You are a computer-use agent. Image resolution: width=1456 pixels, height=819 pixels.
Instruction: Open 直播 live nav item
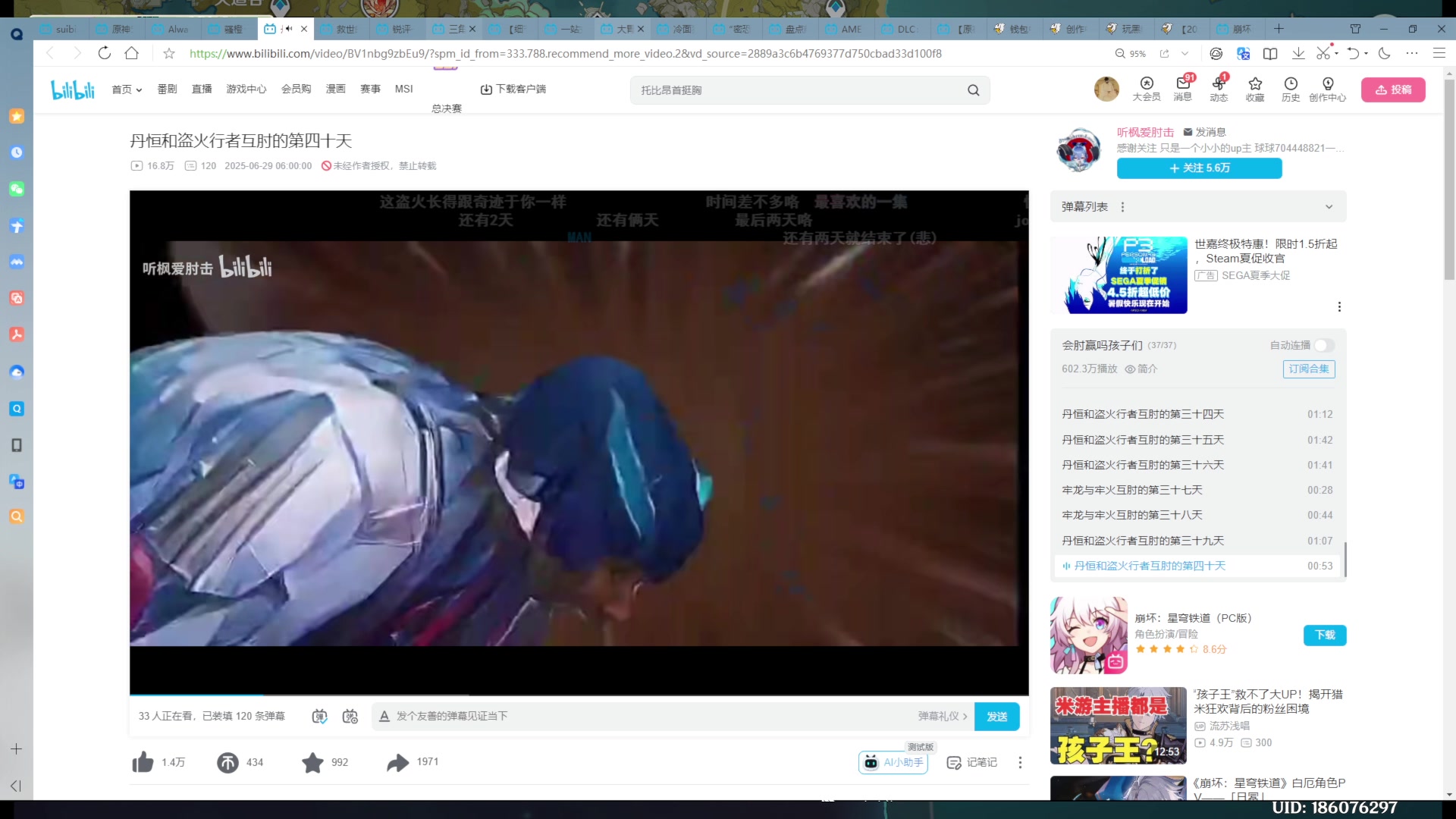(202, 89)
